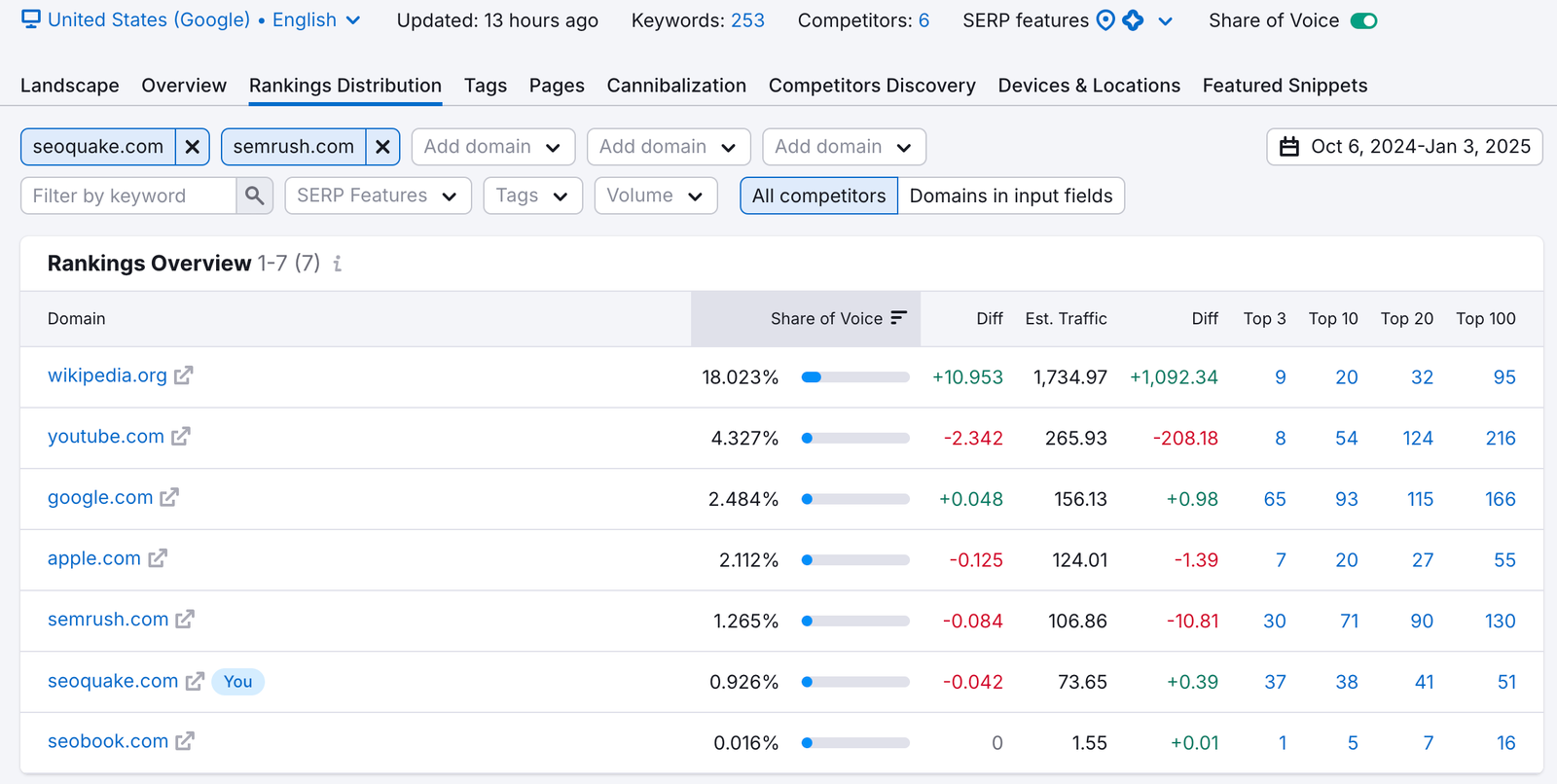Switch to the Featured Snippets tab
Viewport: 1557px width, 784px height.
[1285, 86]
